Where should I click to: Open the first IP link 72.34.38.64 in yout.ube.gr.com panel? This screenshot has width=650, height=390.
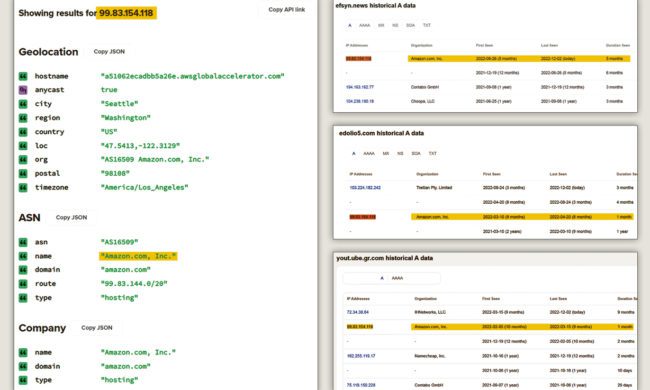[x=357, y=312]
